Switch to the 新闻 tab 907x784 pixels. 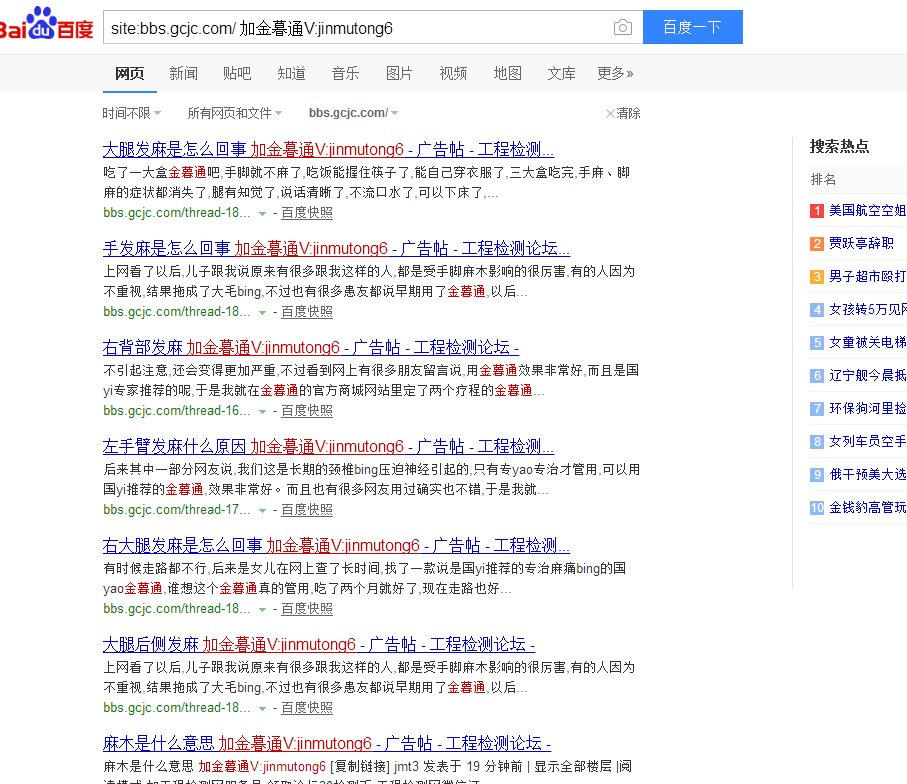[x=184, y=72]
